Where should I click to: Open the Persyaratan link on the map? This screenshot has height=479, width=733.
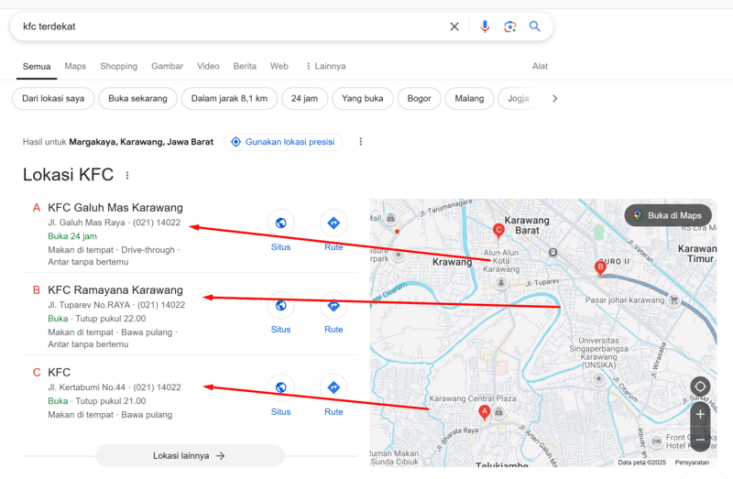click(x=691, y=462)
